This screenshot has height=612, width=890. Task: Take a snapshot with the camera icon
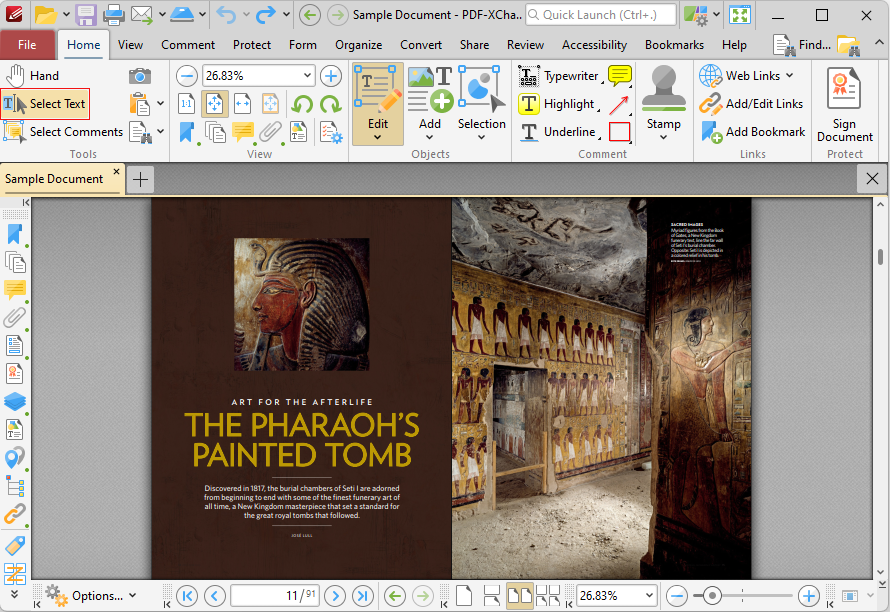140,76
